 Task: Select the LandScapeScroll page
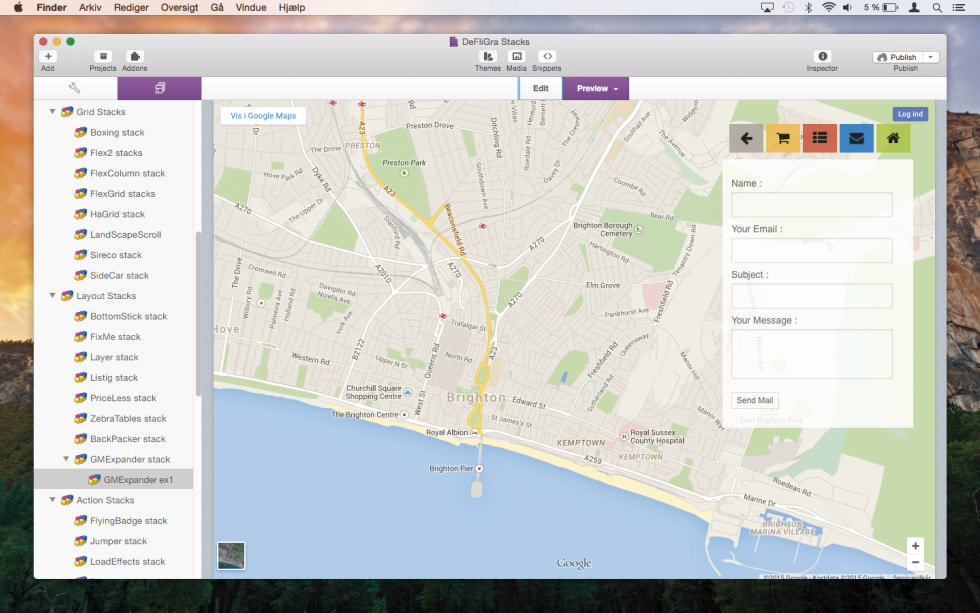[126, 234]
